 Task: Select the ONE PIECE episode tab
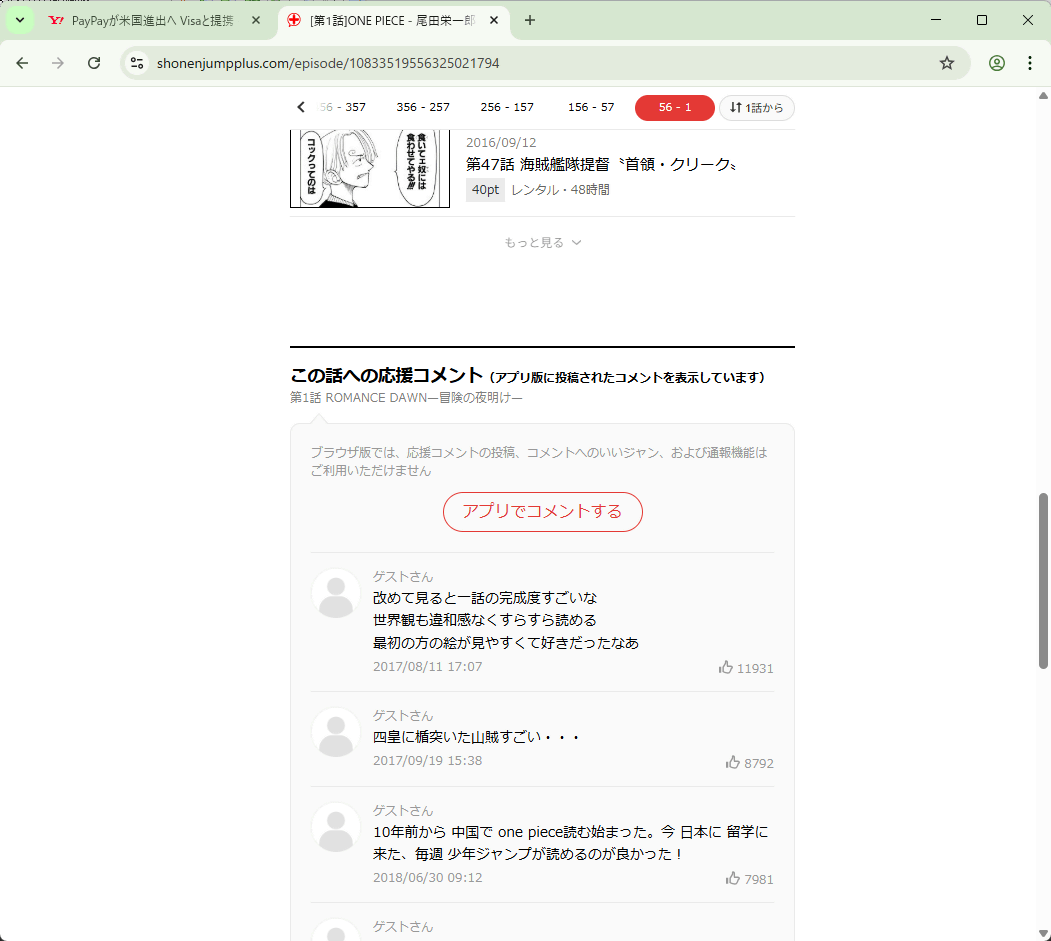[x=392, y=20]
